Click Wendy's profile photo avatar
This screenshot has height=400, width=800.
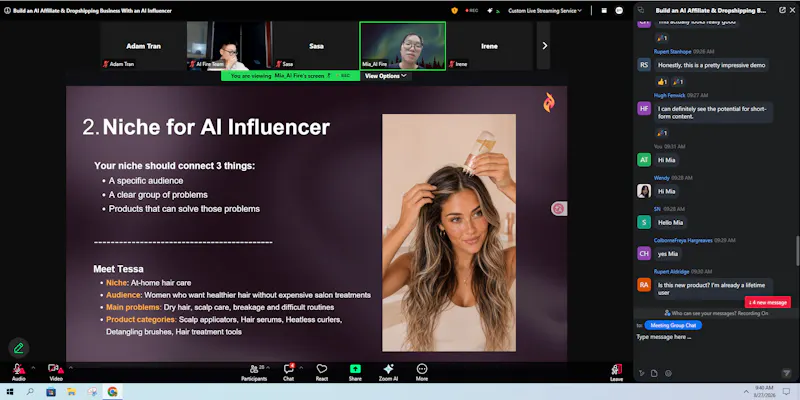644,191
